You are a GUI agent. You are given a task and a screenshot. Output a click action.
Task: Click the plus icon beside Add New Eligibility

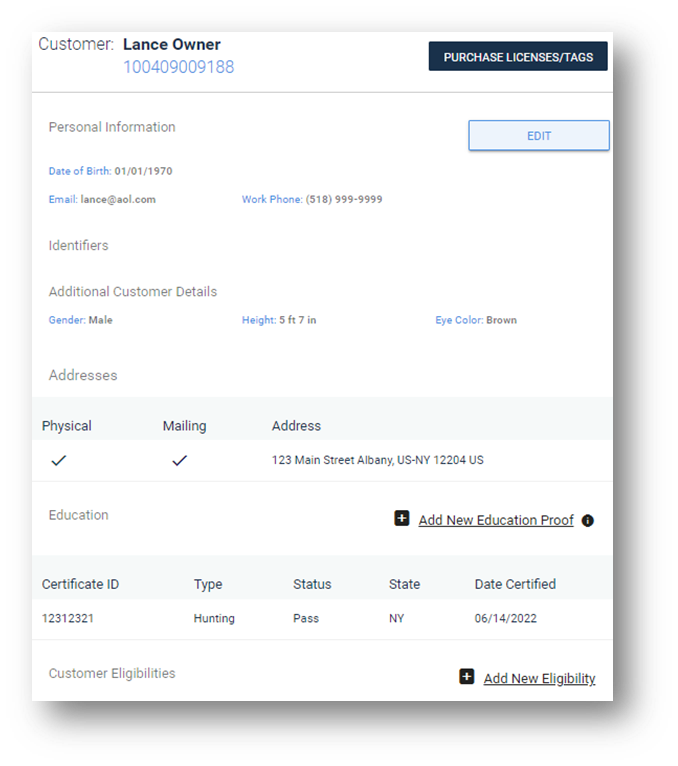pyautogui.click(x=467, y=677)
